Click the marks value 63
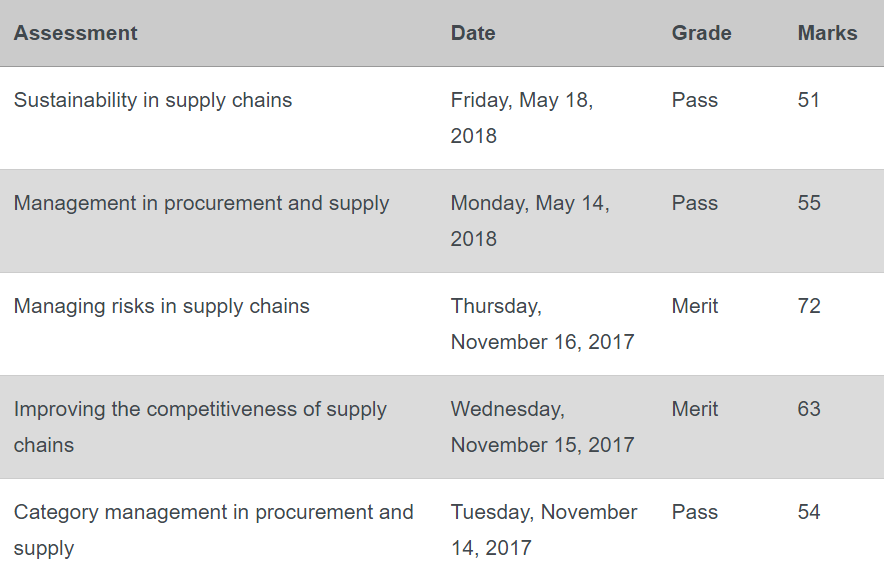Image resolution: width=886 pixels, height=579 pixels. pyautogui.click(x=809, y=409)
